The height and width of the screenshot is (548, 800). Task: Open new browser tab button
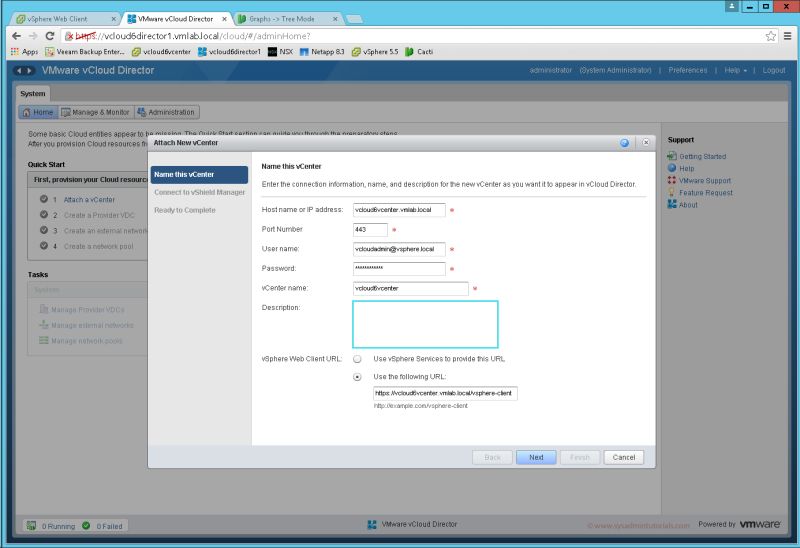[x=354, y=19]
